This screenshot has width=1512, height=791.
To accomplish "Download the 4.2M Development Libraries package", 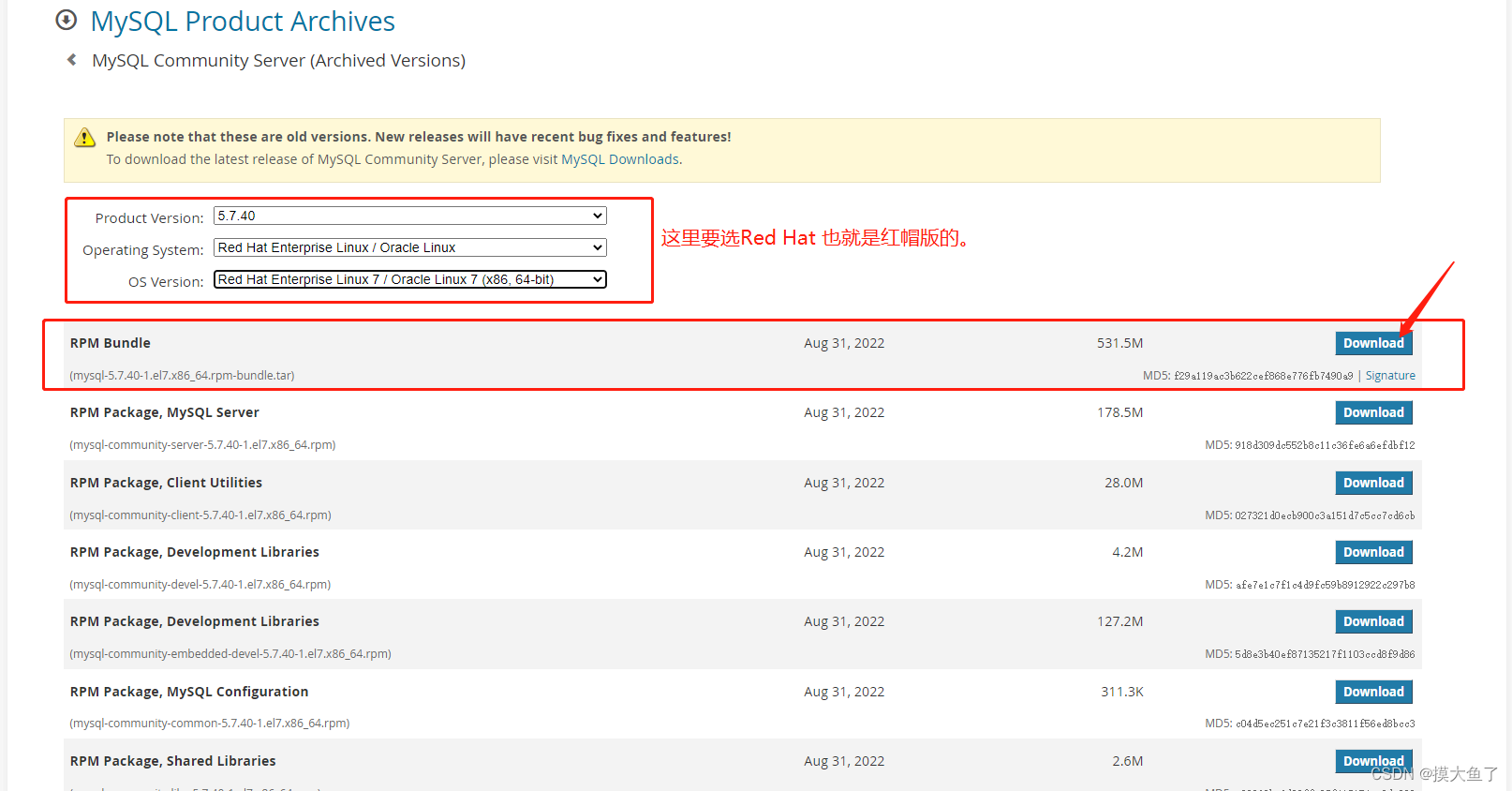I will pos(1373,552).
